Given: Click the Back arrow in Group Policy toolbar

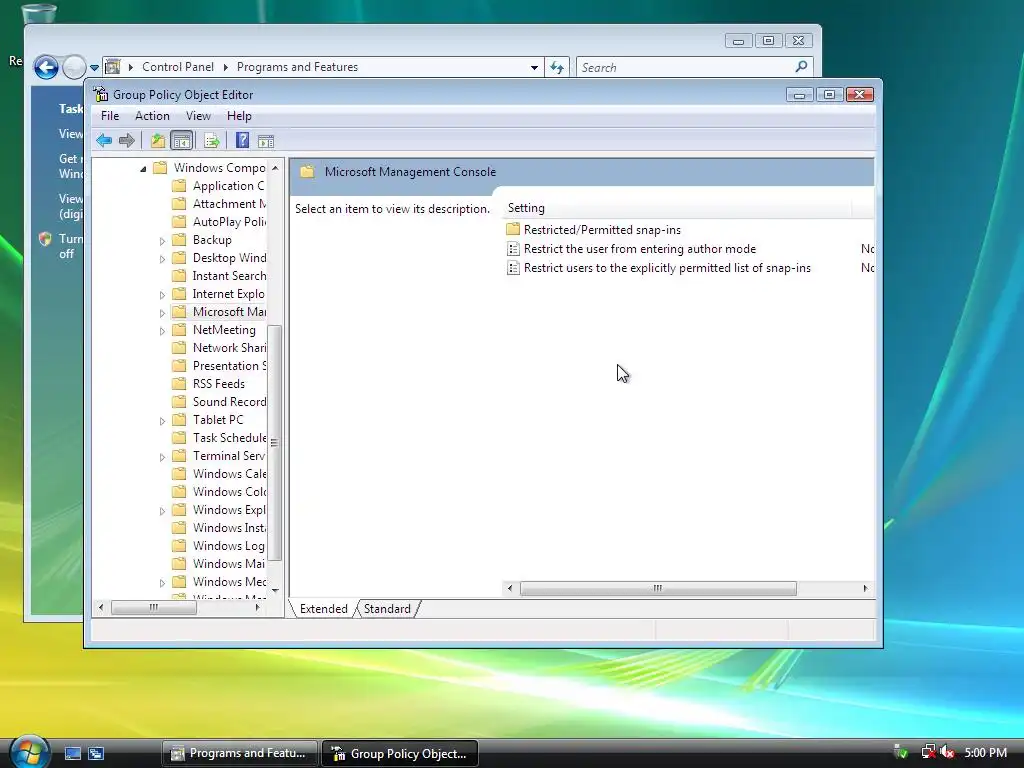Looking at the screenshot, I should click(x=104, y=140).
